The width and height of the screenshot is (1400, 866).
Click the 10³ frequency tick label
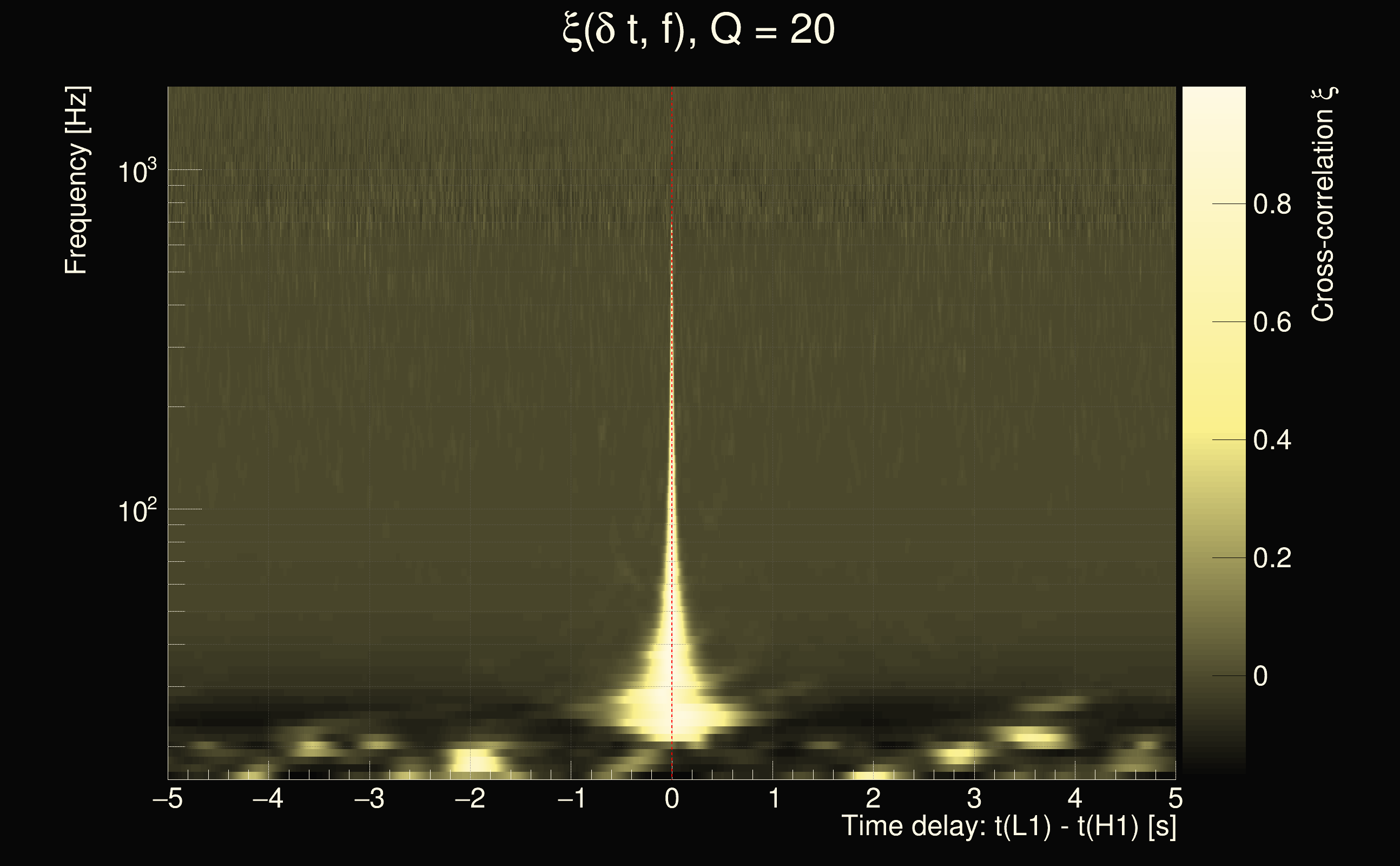point(136,171)
